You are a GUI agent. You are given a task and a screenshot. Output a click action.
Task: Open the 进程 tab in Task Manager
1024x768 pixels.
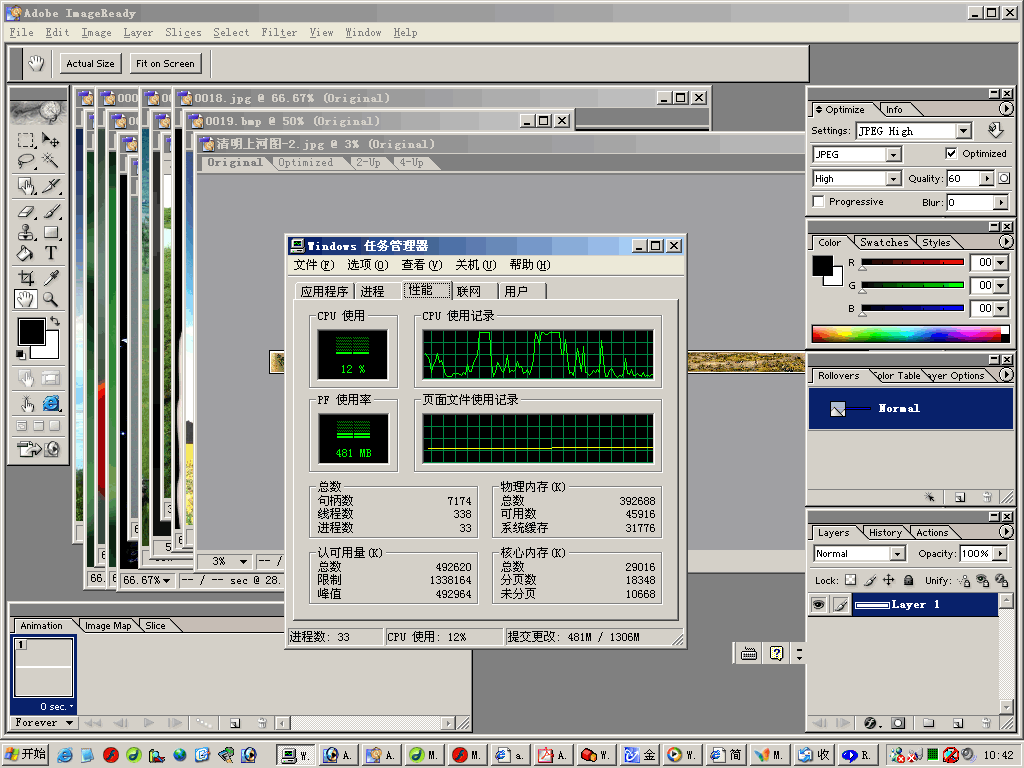[372, 291]
